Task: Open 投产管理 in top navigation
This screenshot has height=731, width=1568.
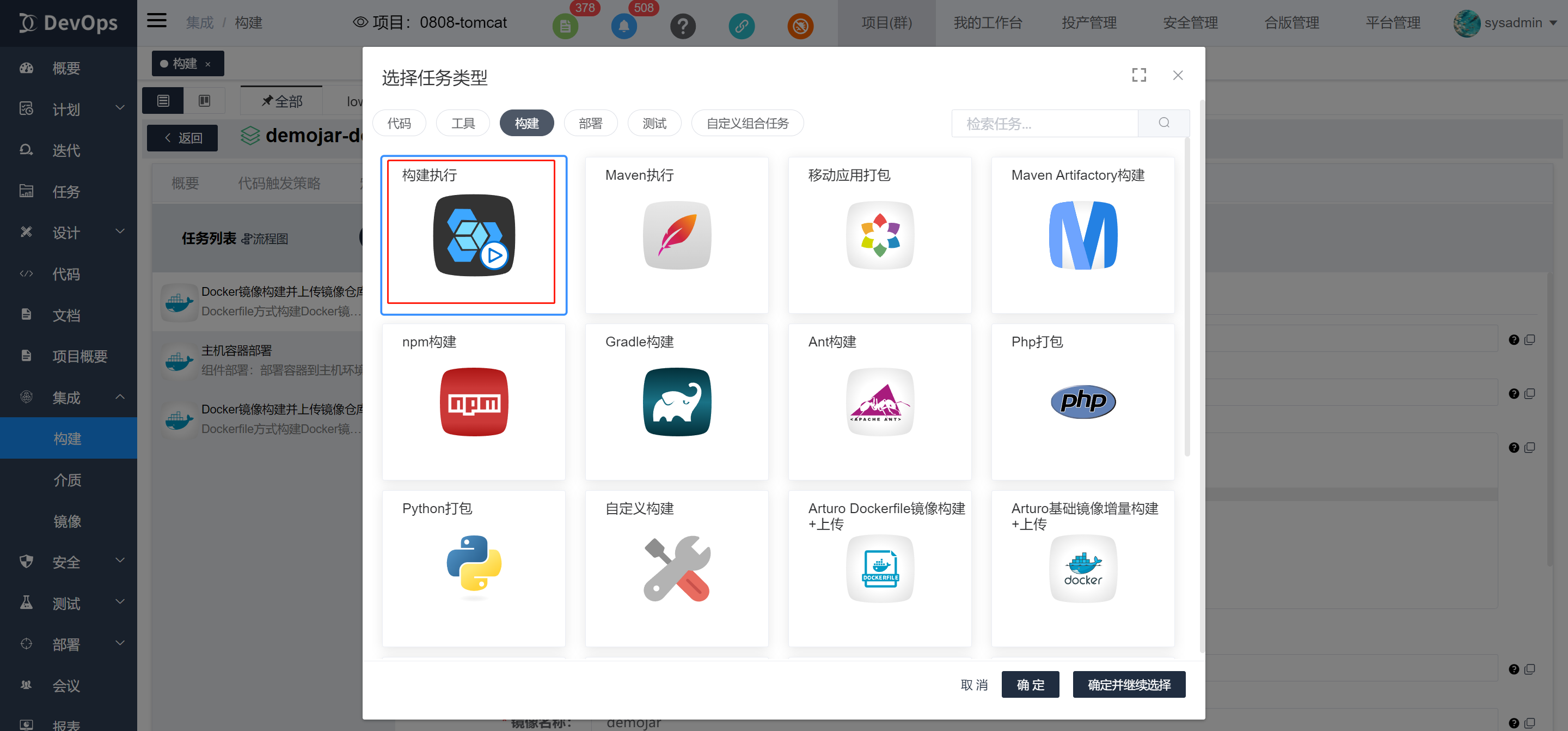Action: pyautogui.click(x=1089, y=23)
